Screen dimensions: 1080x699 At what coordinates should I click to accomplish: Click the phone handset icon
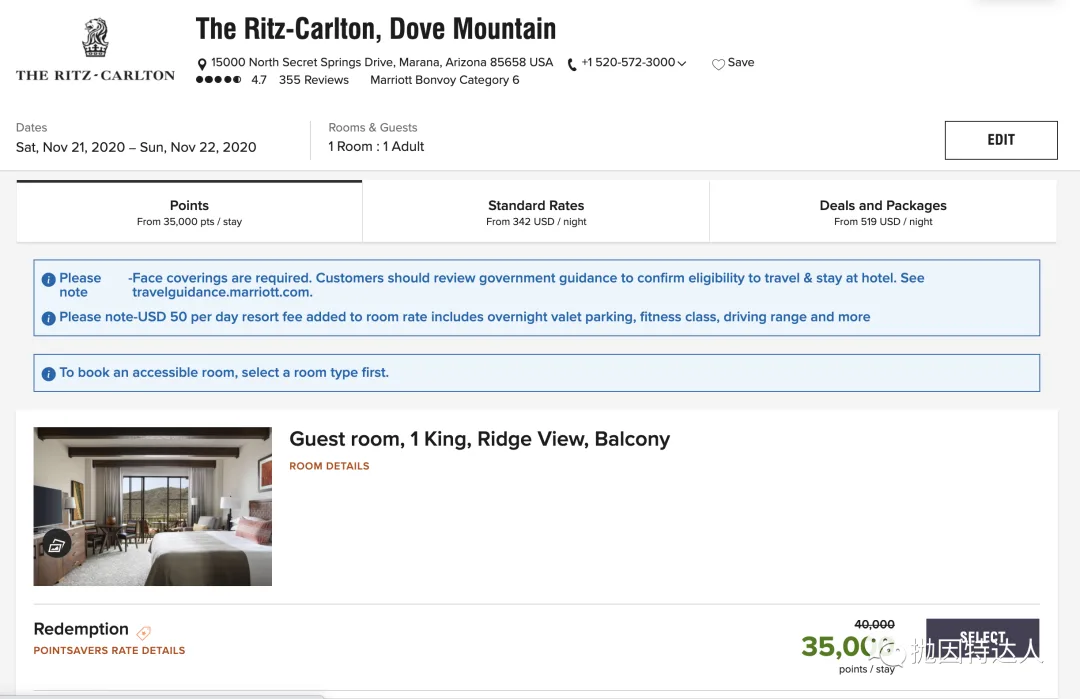click(x=572, y=65)
